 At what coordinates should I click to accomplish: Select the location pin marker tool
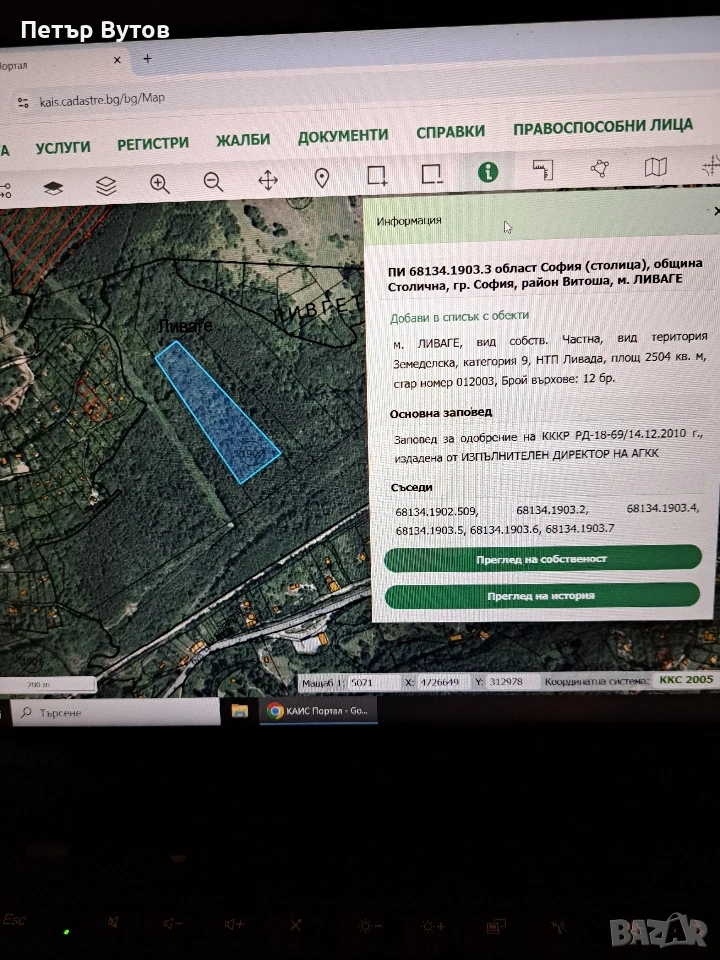point(321,178)
